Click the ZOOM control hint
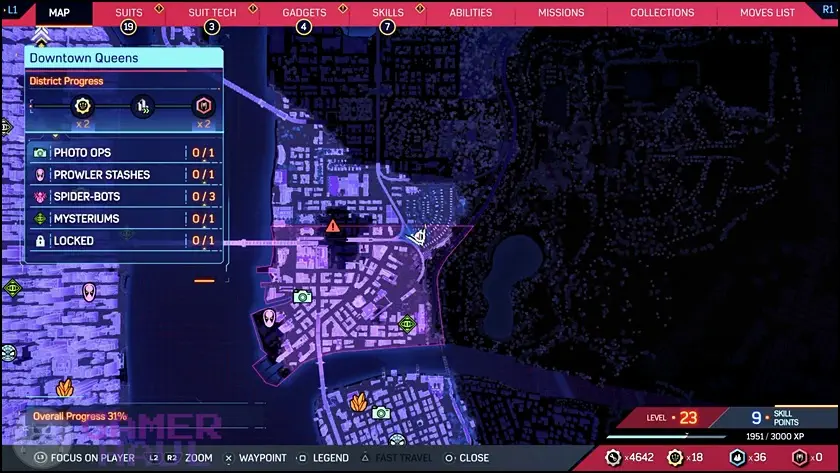This screenshot has width=840, height=473. click(x=180, y=458)
